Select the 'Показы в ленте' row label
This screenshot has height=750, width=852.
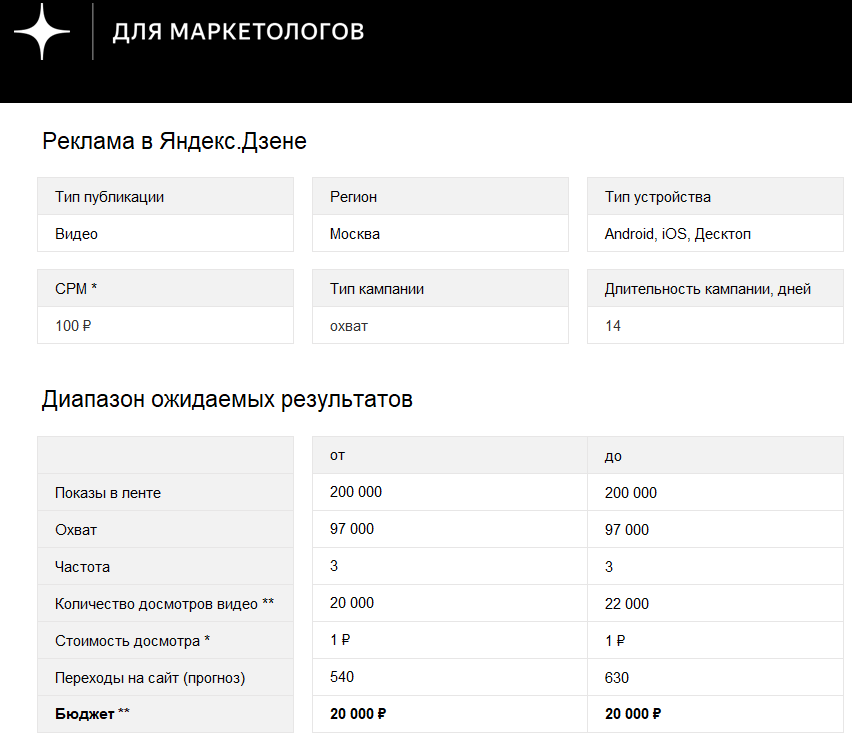(x=108, y=493)
